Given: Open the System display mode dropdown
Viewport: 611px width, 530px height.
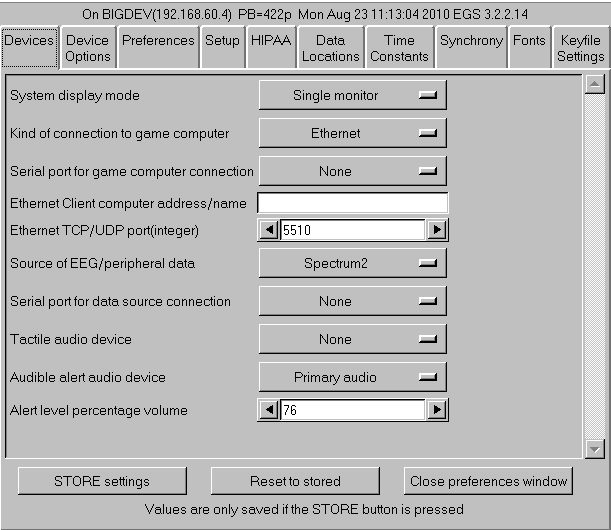Looking at the screenshot, I should (352, 96).
